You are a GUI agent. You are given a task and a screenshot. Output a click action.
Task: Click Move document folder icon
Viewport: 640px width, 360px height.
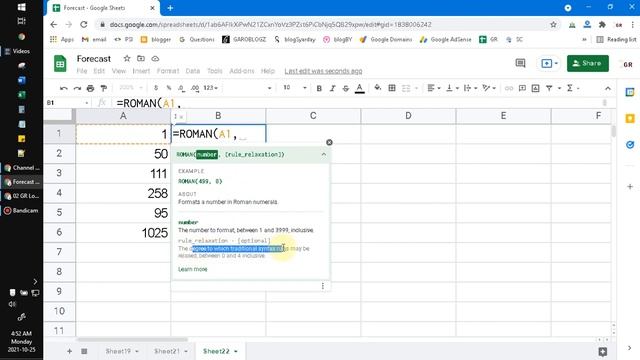click(x=141, y=58)
